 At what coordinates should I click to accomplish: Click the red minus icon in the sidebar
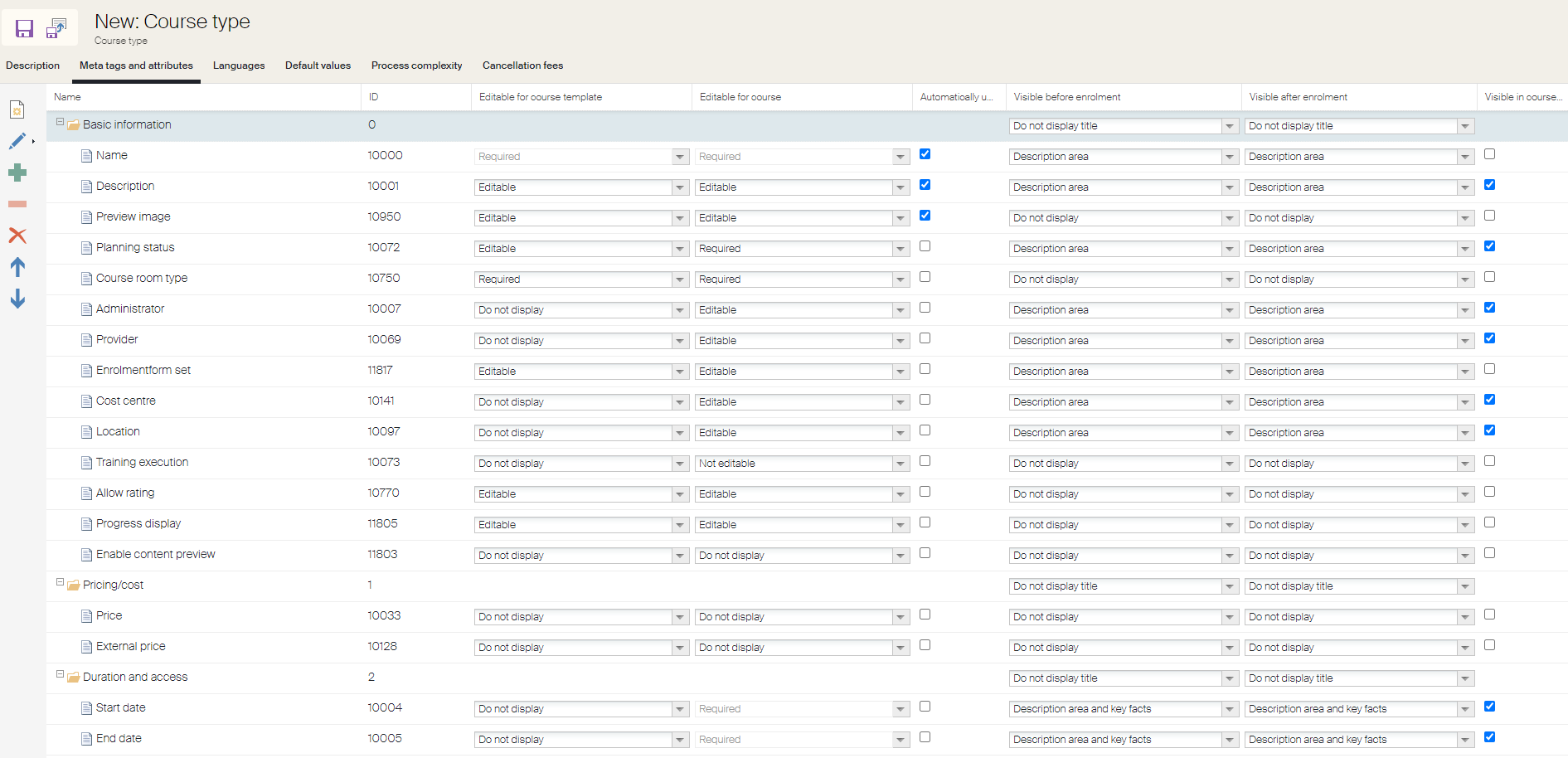[17, 204]
